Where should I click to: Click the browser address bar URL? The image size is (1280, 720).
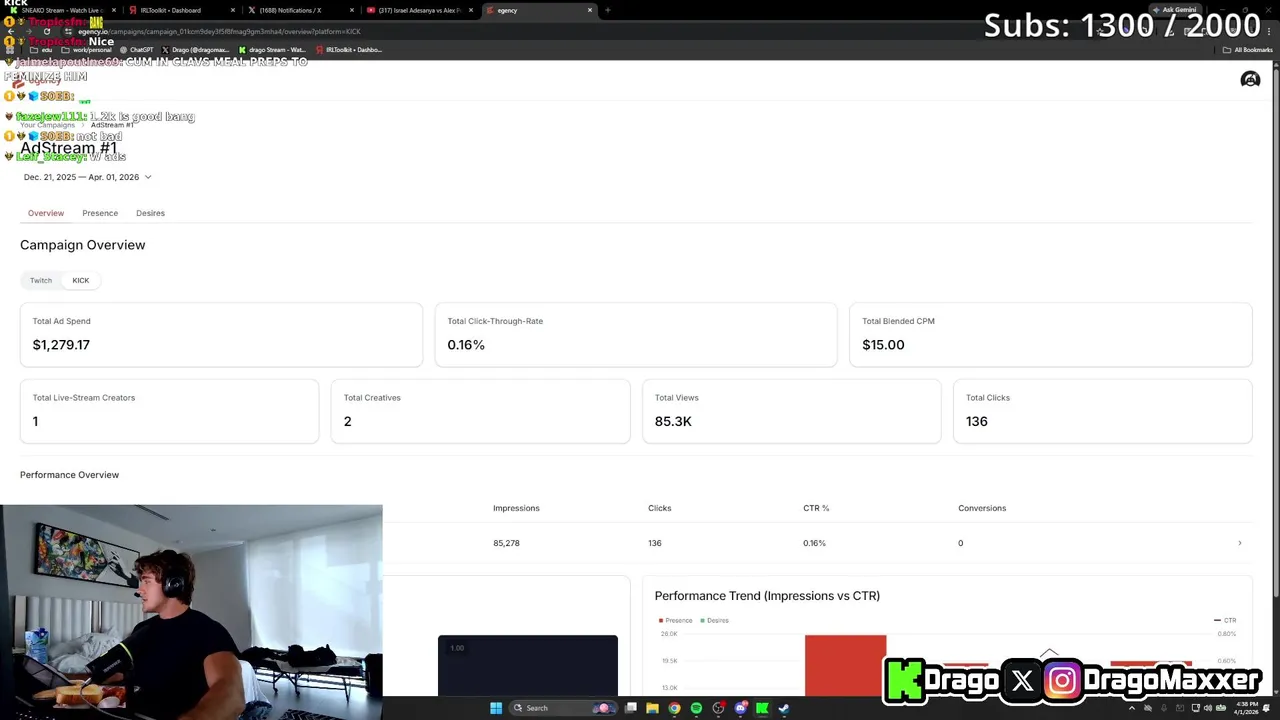pyautogui.click(x=219, y=31)
